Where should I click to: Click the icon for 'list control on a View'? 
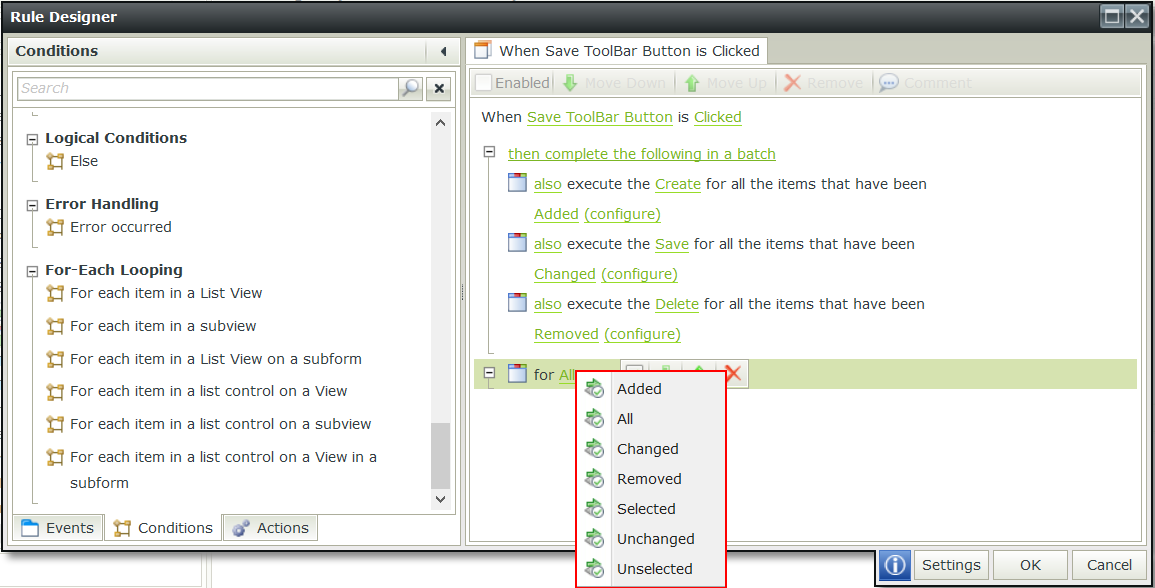point(55,391)
